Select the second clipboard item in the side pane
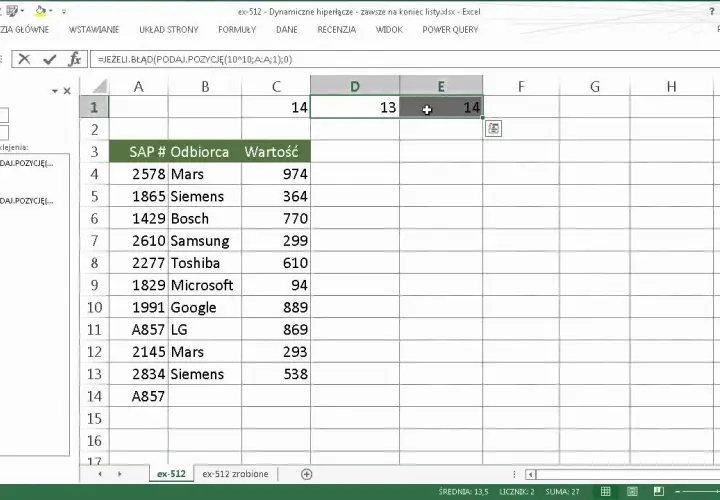 click(28, 201)
